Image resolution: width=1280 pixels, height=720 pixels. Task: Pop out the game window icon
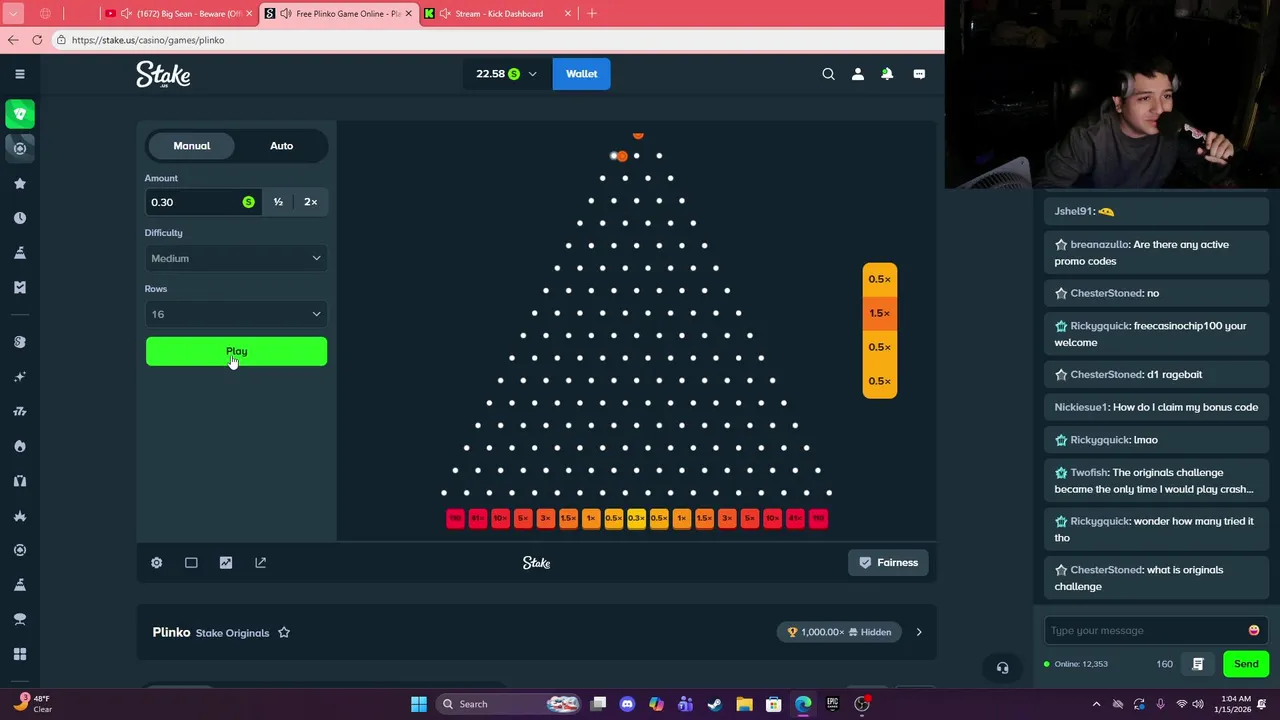coord(261,563)
